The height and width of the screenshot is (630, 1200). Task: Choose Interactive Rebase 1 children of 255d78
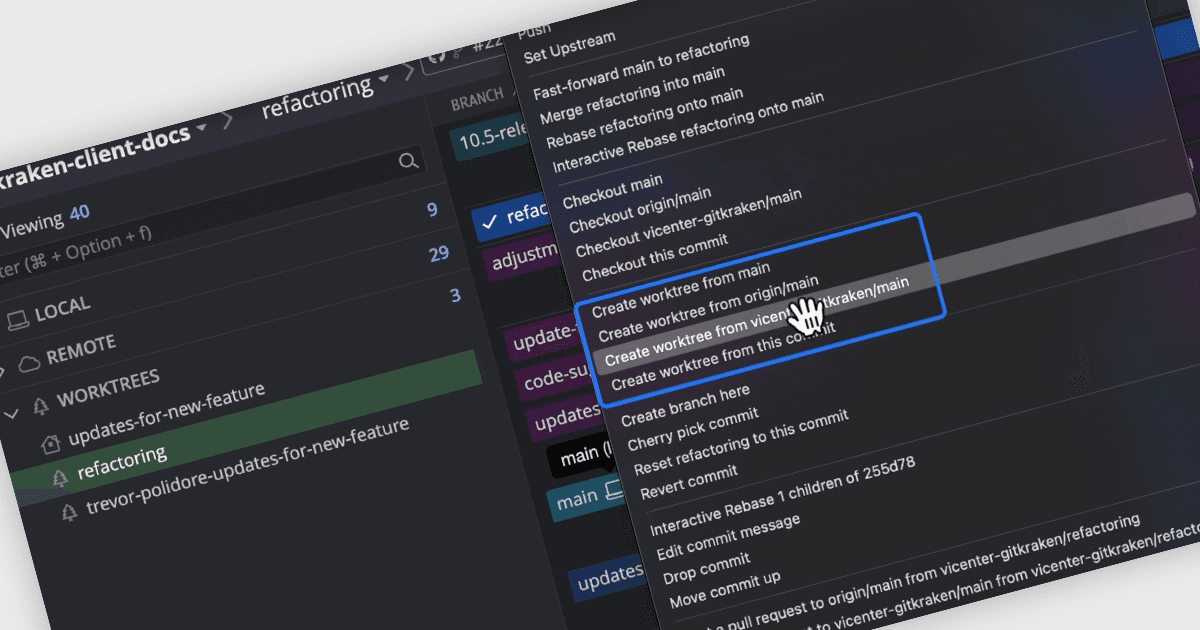coord(783,494)
